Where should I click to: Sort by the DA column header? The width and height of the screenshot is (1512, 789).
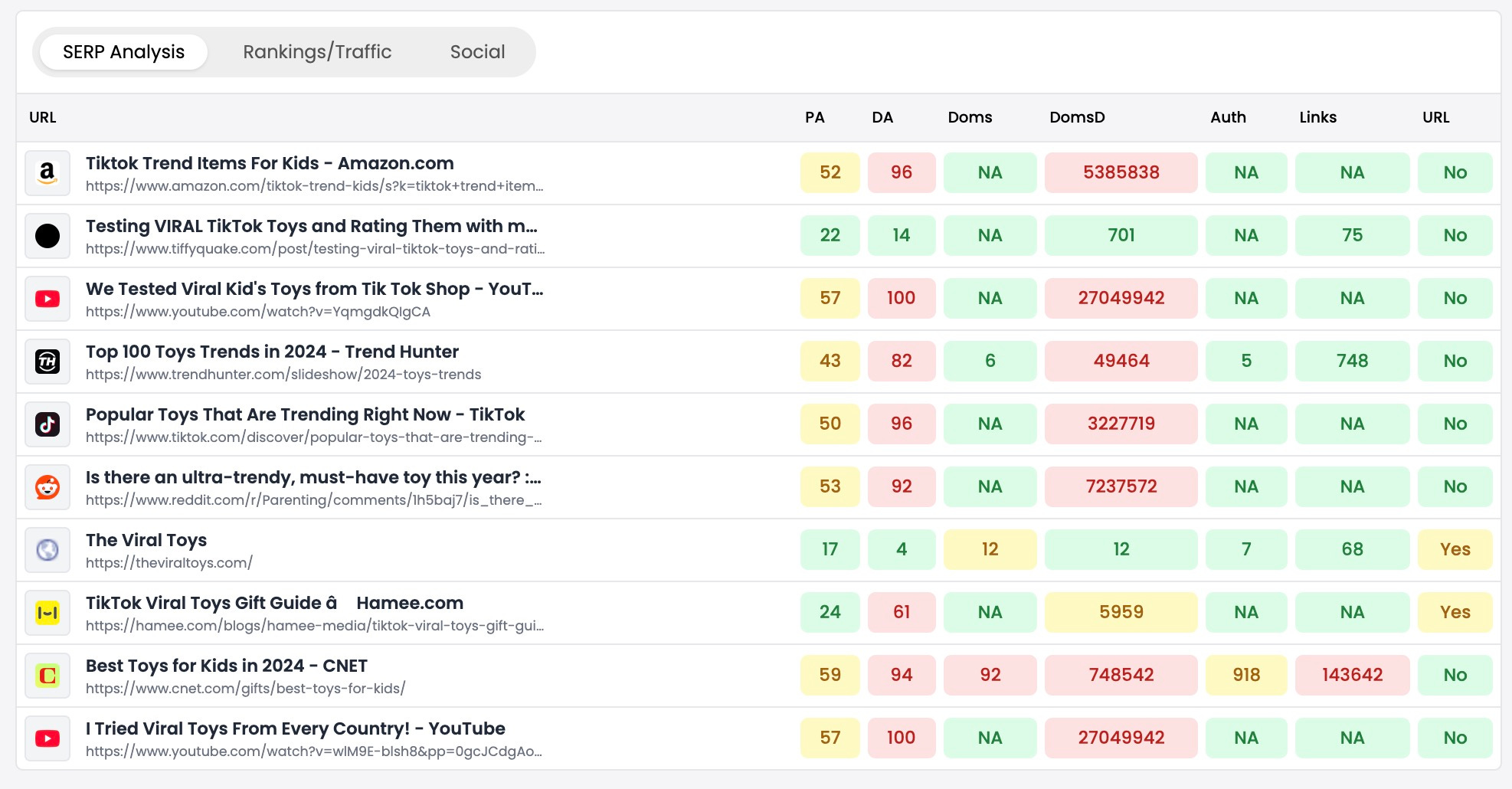coord(882,117)
